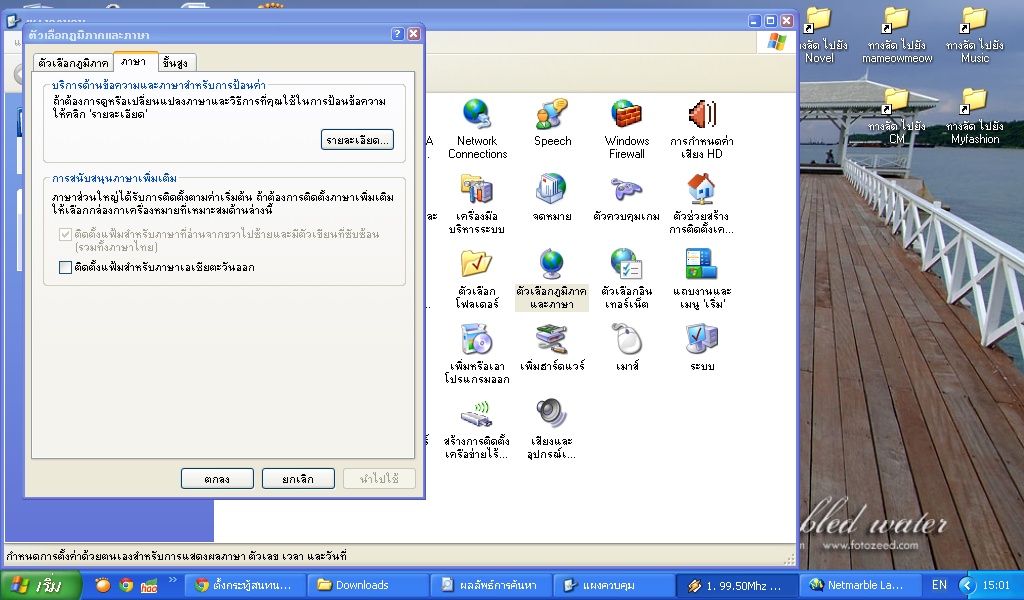Switch to the Chrome taskbar window
This screenshot has width=1024, height=600.
pyautogui.click(x=246, y=585)
